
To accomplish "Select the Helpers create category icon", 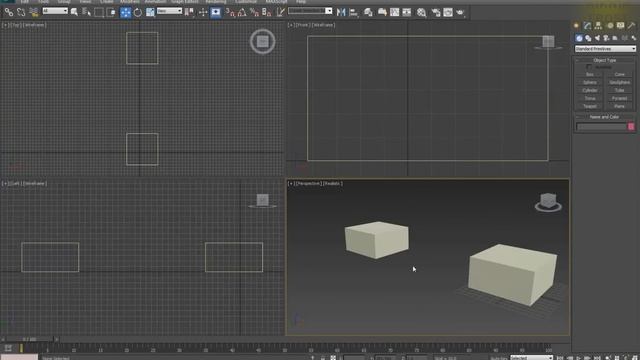I will pyautogui.click(x=615, y=38).
